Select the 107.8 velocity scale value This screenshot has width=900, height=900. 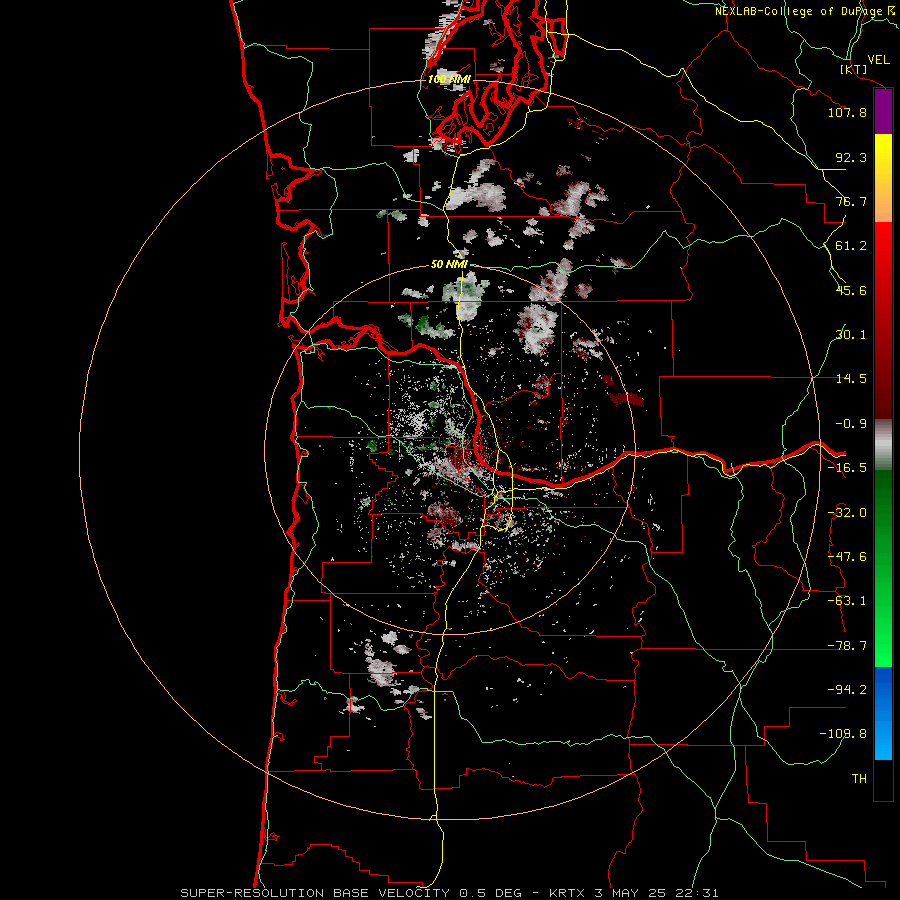click(847, 112)
